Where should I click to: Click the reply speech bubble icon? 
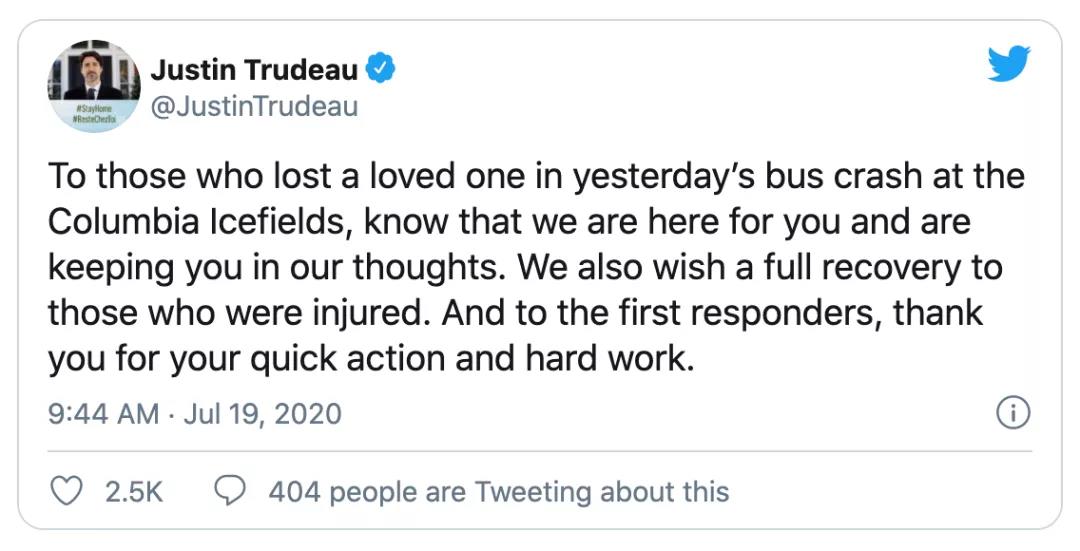coord(230,491)
